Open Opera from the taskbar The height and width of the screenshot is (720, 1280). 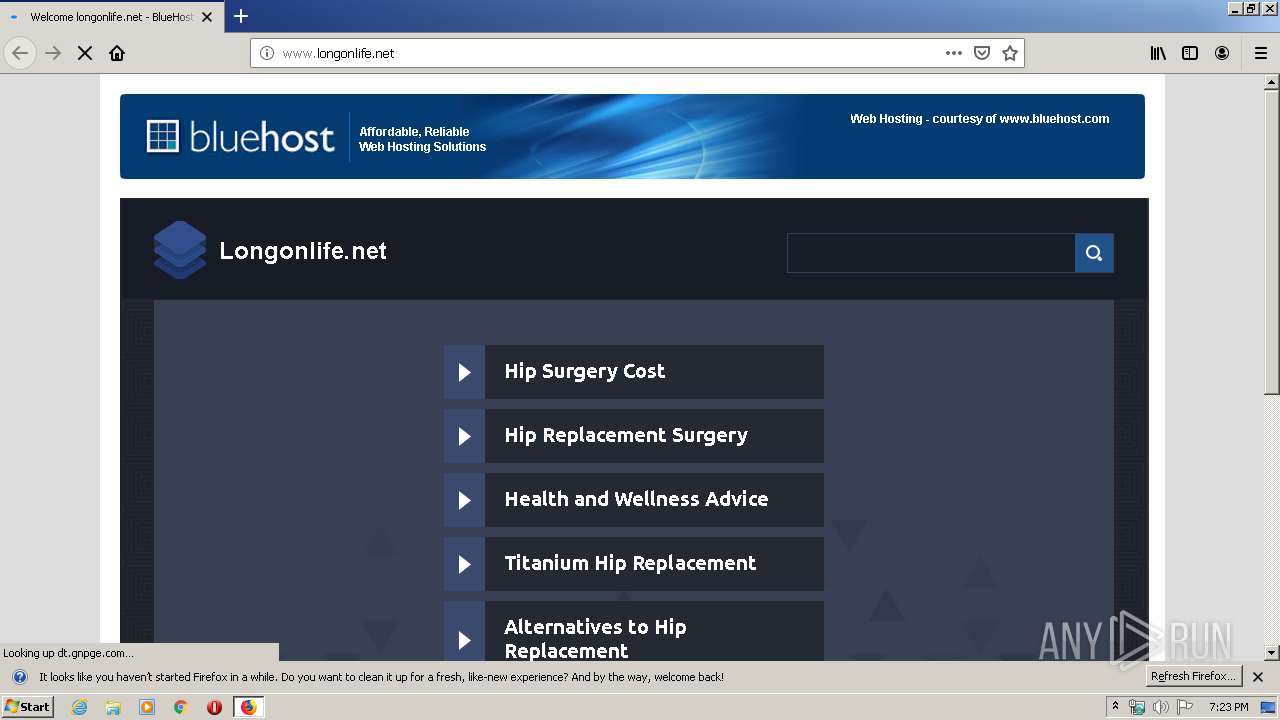click(x=214, y=707)
